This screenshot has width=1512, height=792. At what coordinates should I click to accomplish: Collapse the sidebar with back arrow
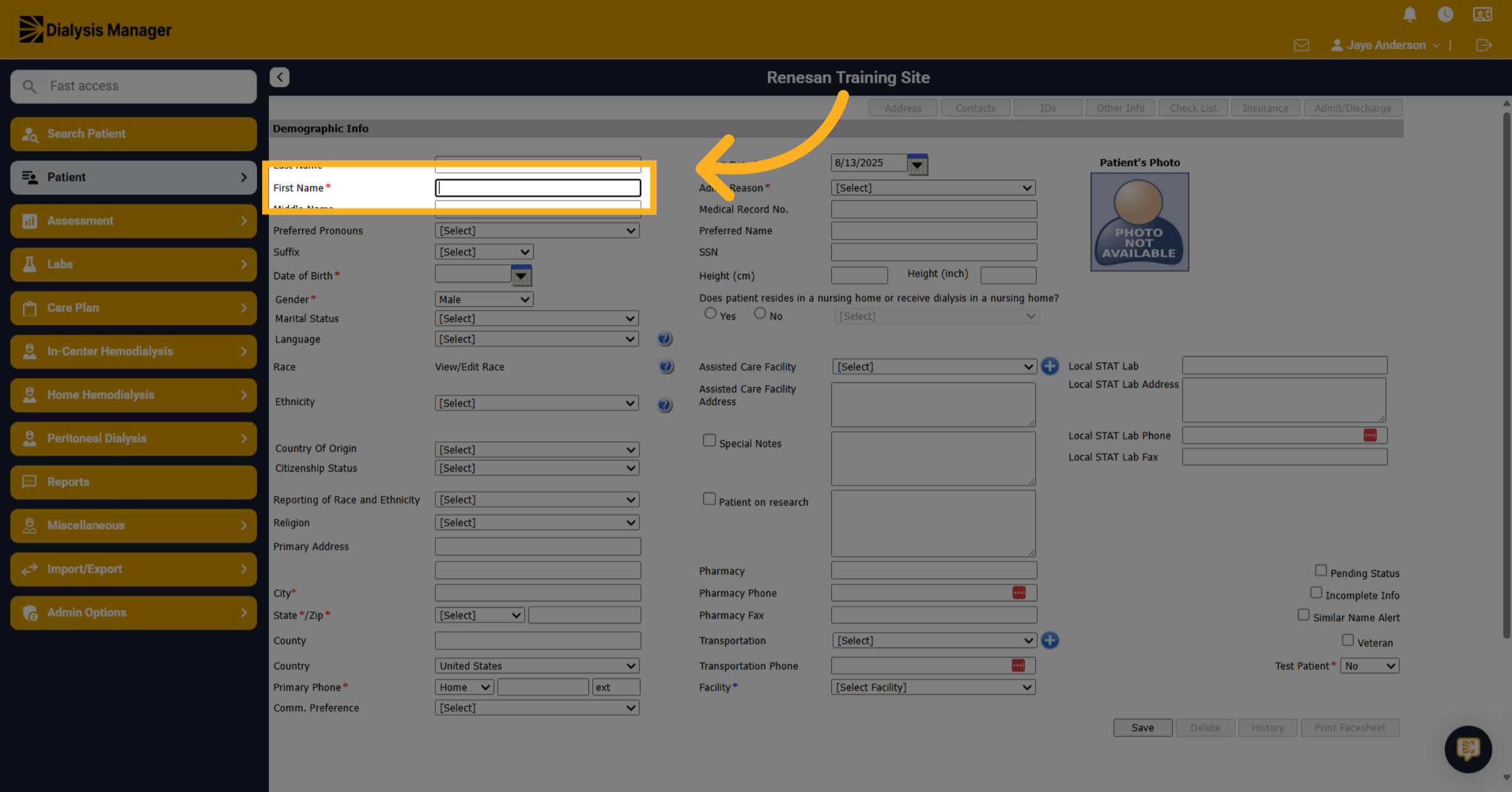coord(280,77)
